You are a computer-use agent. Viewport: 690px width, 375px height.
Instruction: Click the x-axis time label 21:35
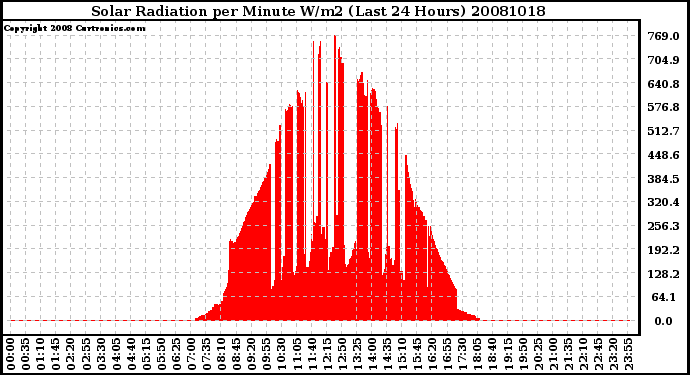pyautogui.click(x=568, y=354)
